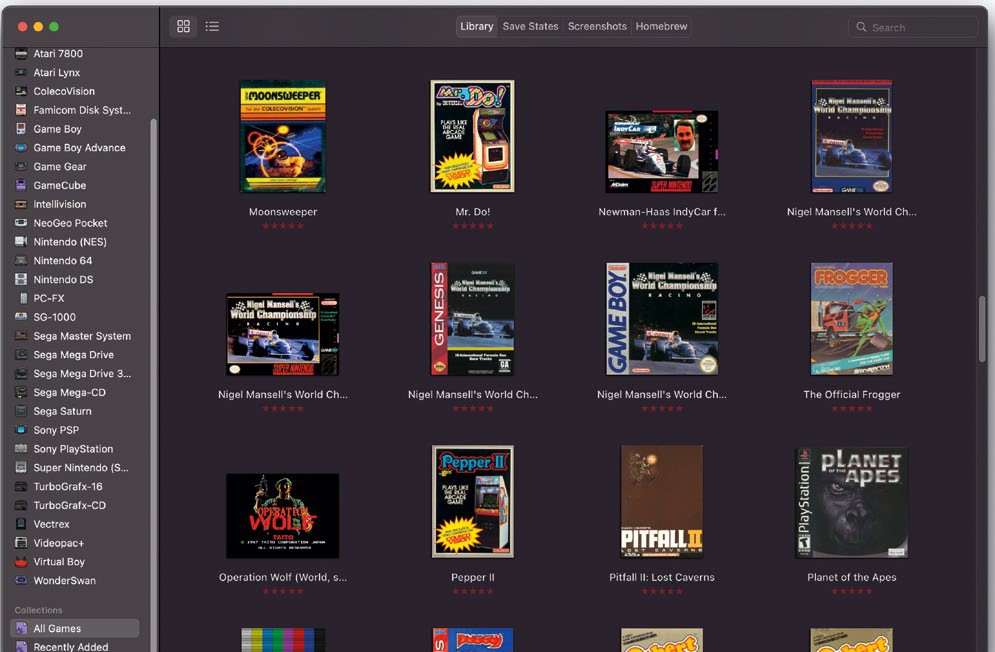Click the Game Boy Advance icon
The image size is (995, 652).
21,148
